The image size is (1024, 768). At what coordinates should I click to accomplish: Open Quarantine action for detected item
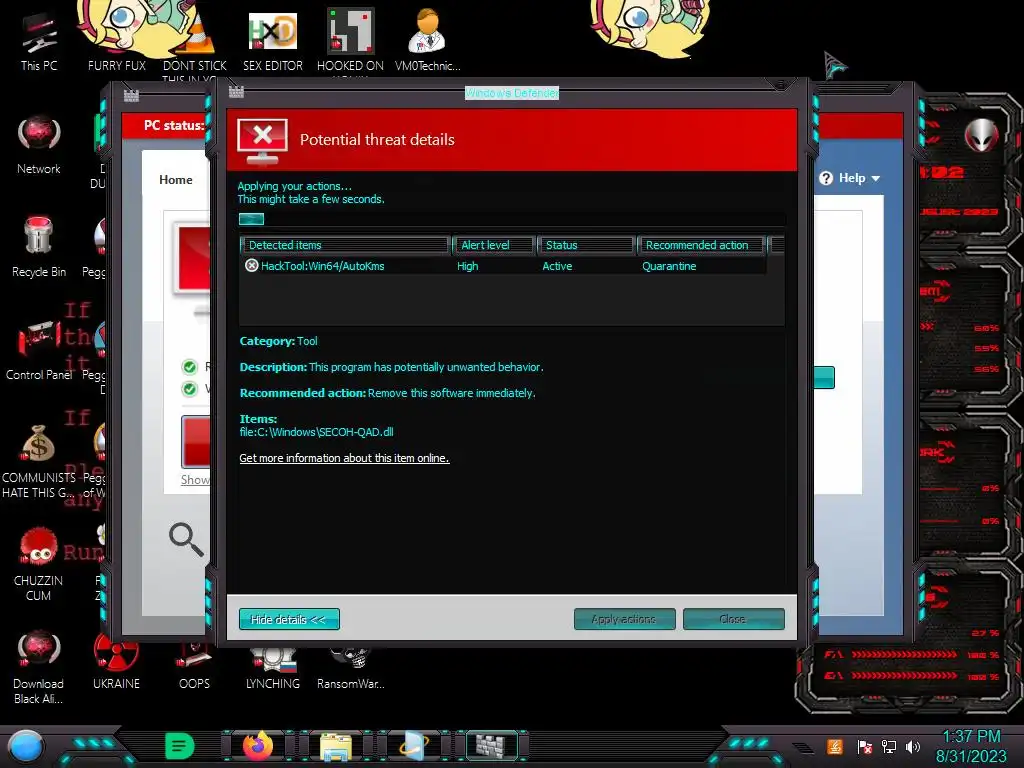click(x=669, y=266)
